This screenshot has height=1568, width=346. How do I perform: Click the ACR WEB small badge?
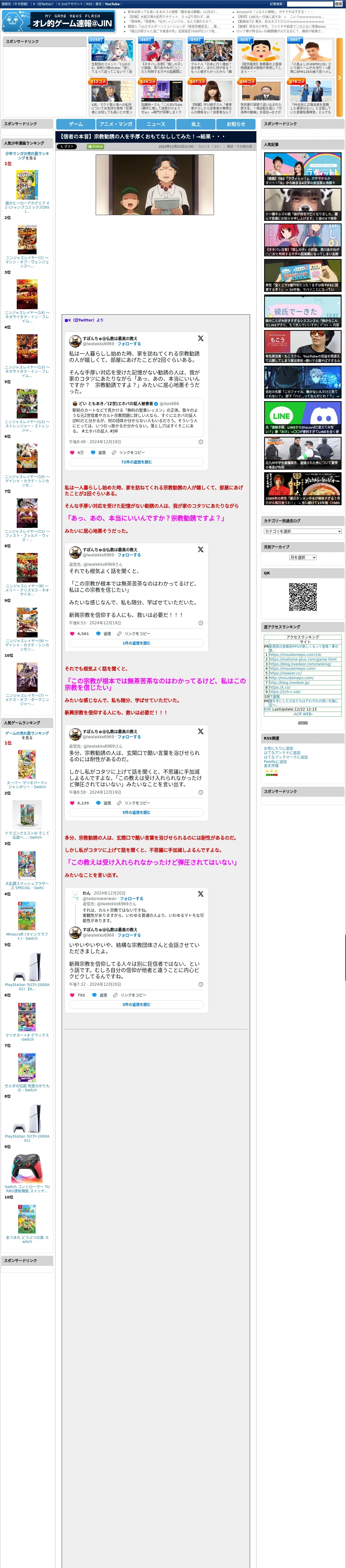303,723
